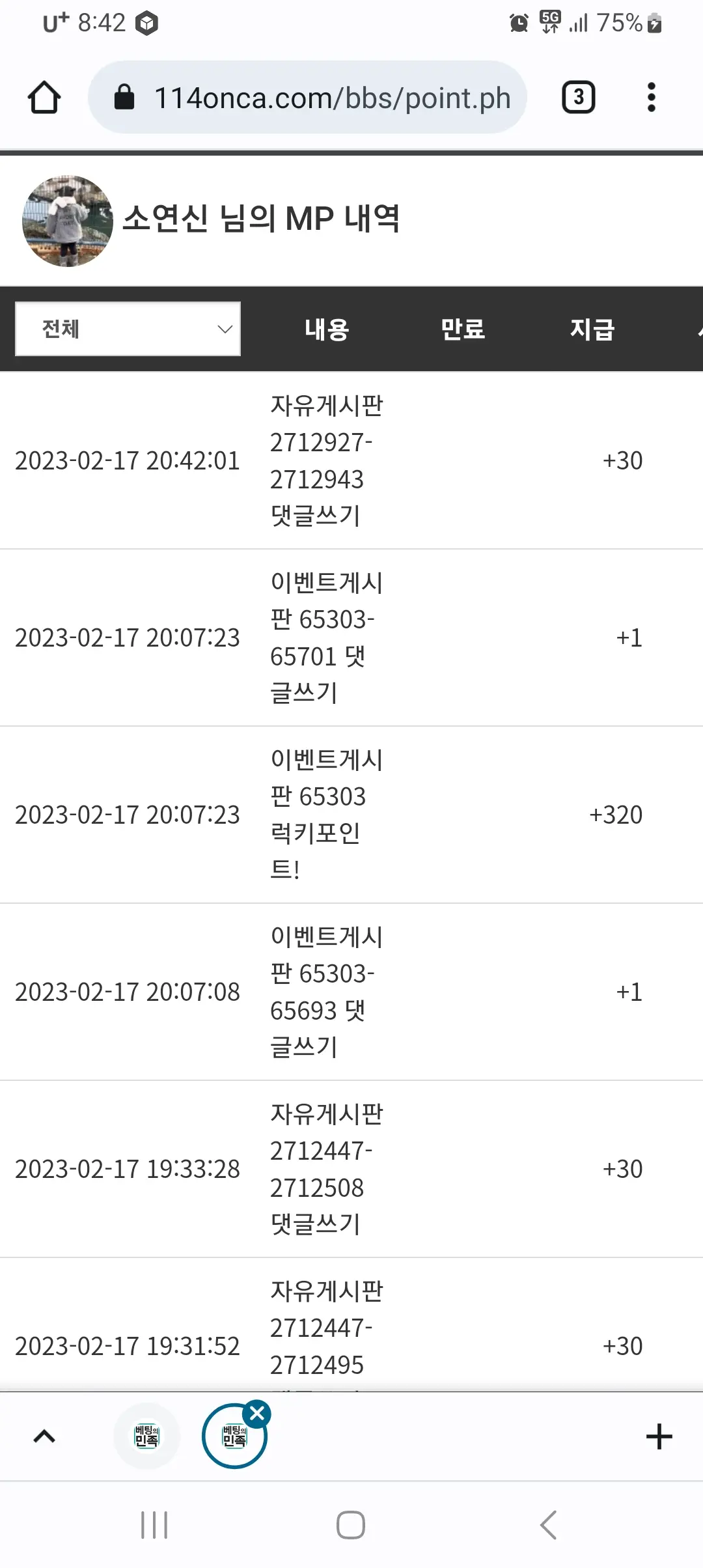This screenshot has height=1568, width=703.
Task: Select the 지급 column header
Action: (592, 329)
